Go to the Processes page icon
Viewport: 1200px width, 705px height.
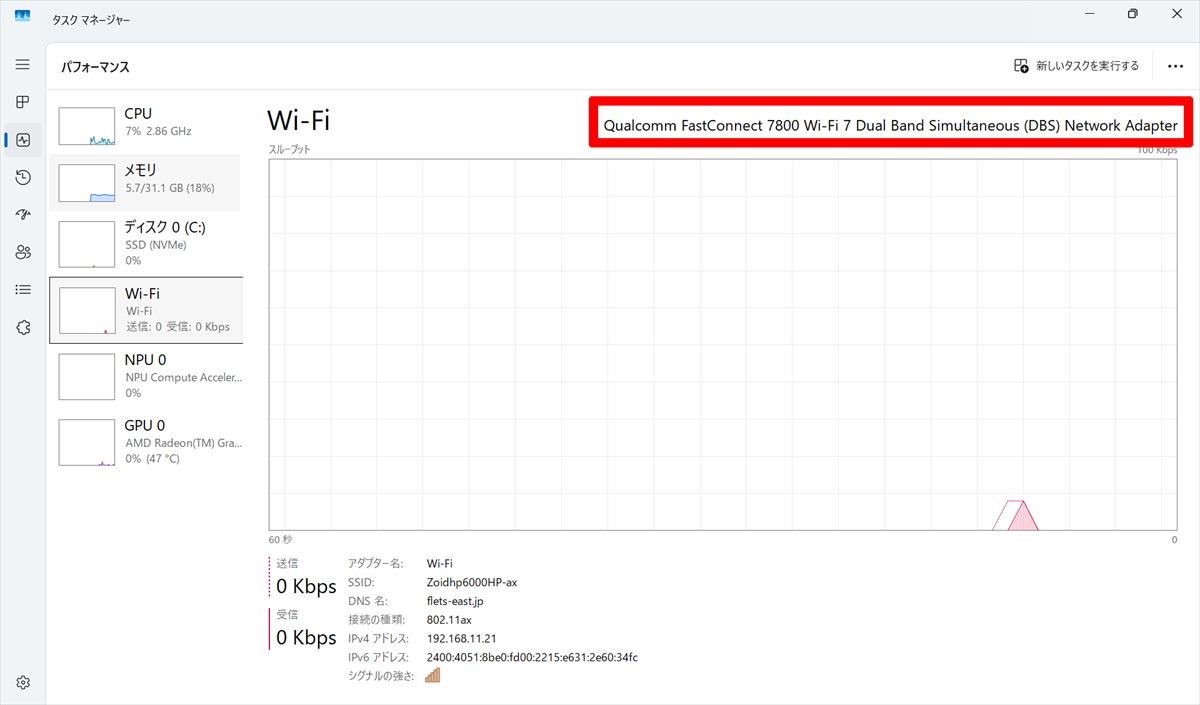pyautogui.click(x=23, y=102)
